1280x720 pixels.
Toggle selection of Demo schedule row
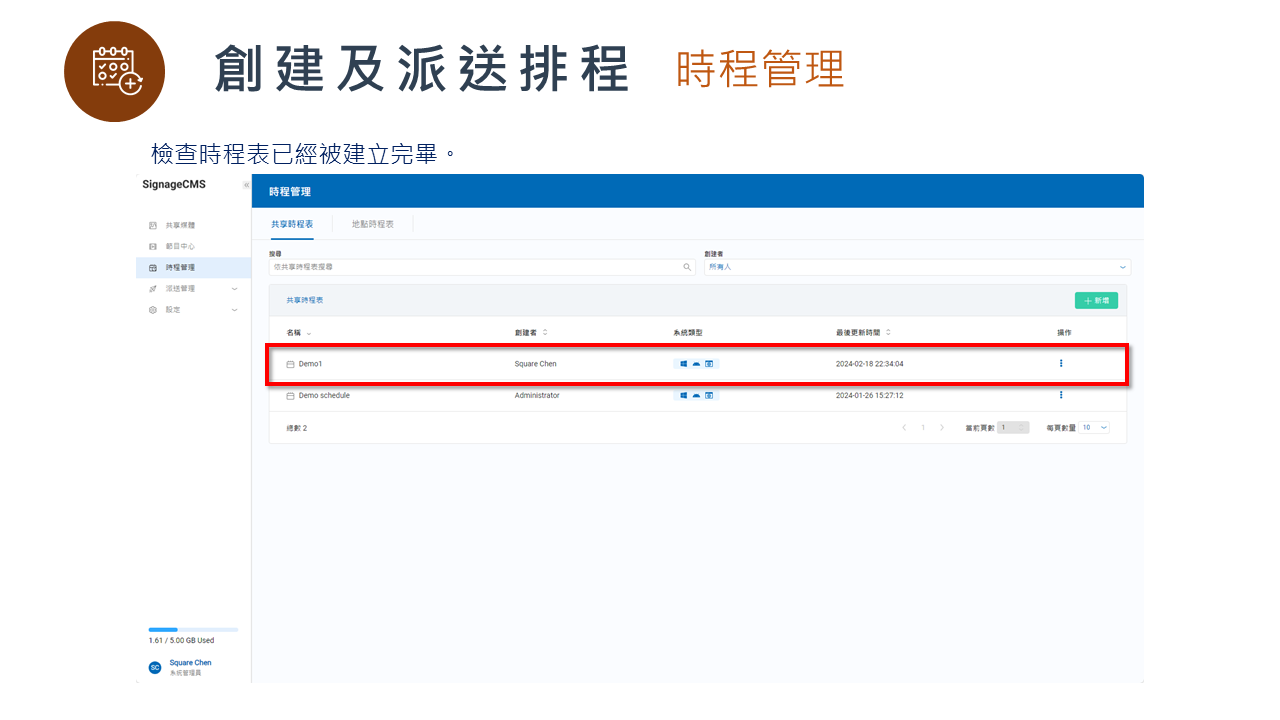(x=288, y=395)
